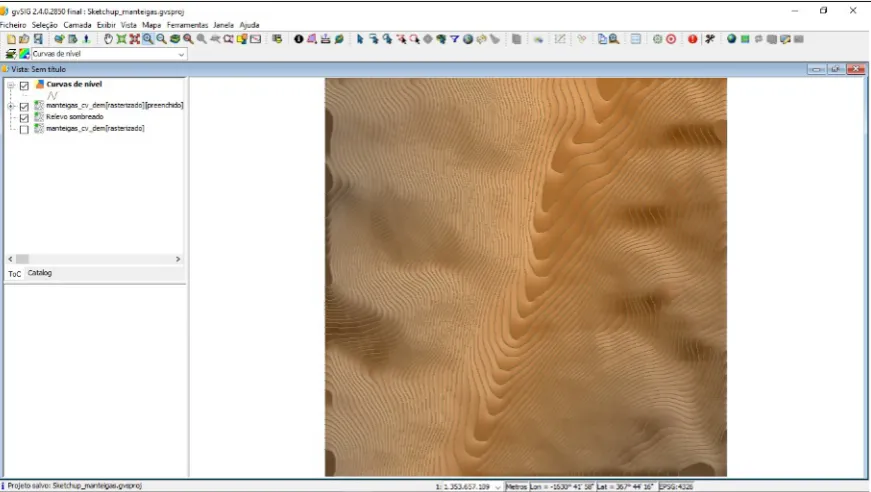
Task: Click the green gear icon
Action: (658, 39)
